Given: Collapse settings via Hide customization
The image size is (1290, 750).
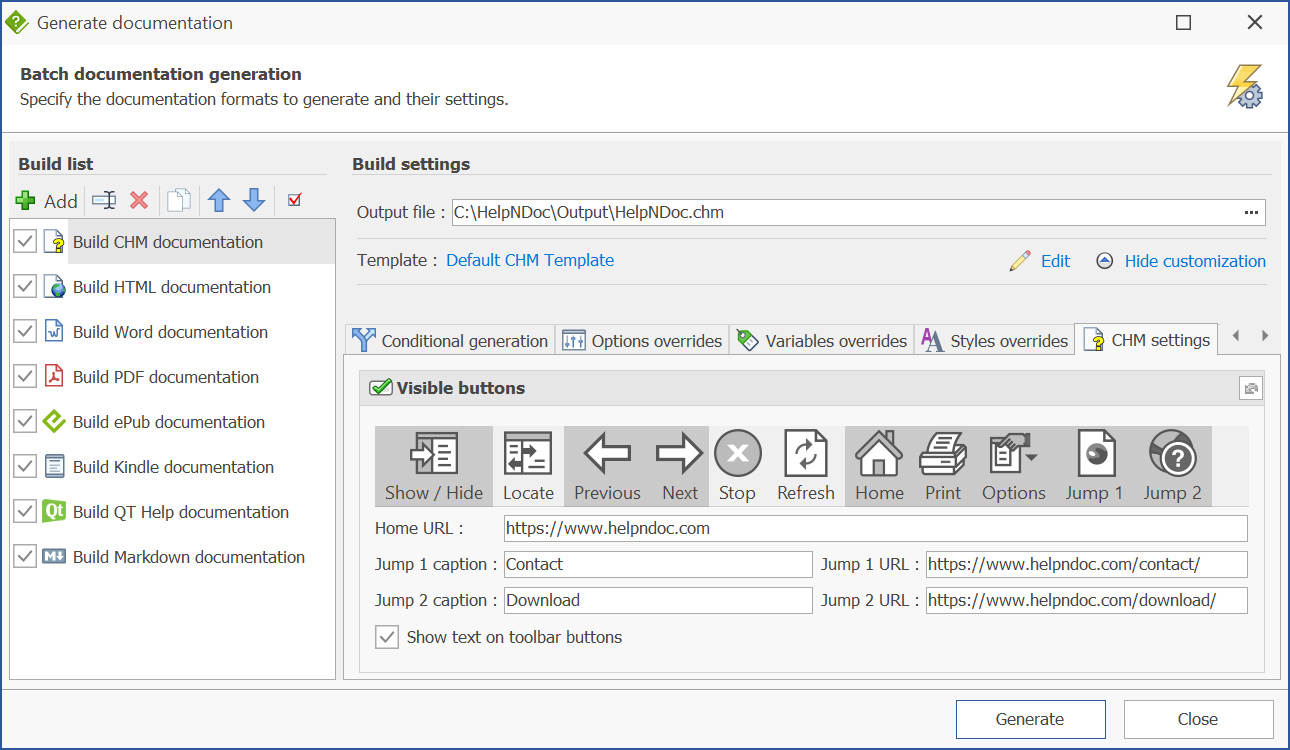Looking at the screenshot, I should tap(1181, 261).
